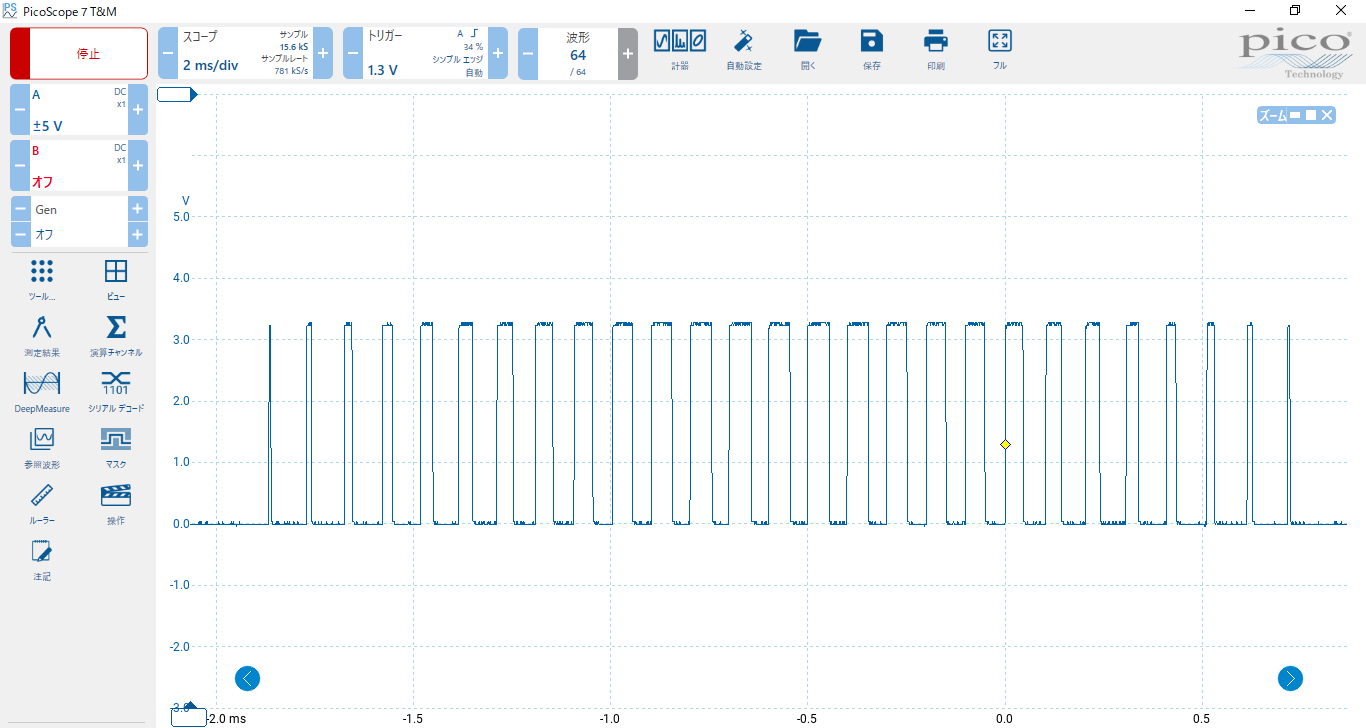
Task: Open the トリガー 1.3 V trigger settings
Action: click(420, 53)
